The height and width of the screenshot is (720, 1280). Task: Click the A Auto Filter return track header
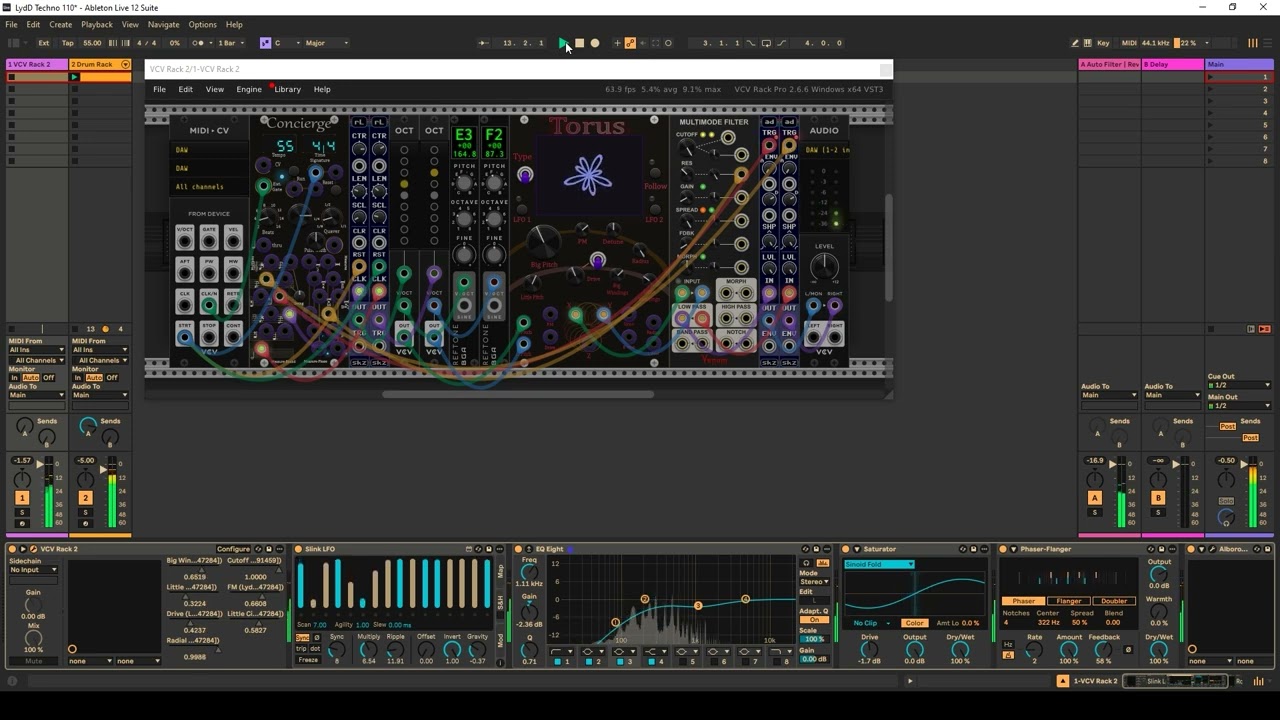click(1110, 64)
